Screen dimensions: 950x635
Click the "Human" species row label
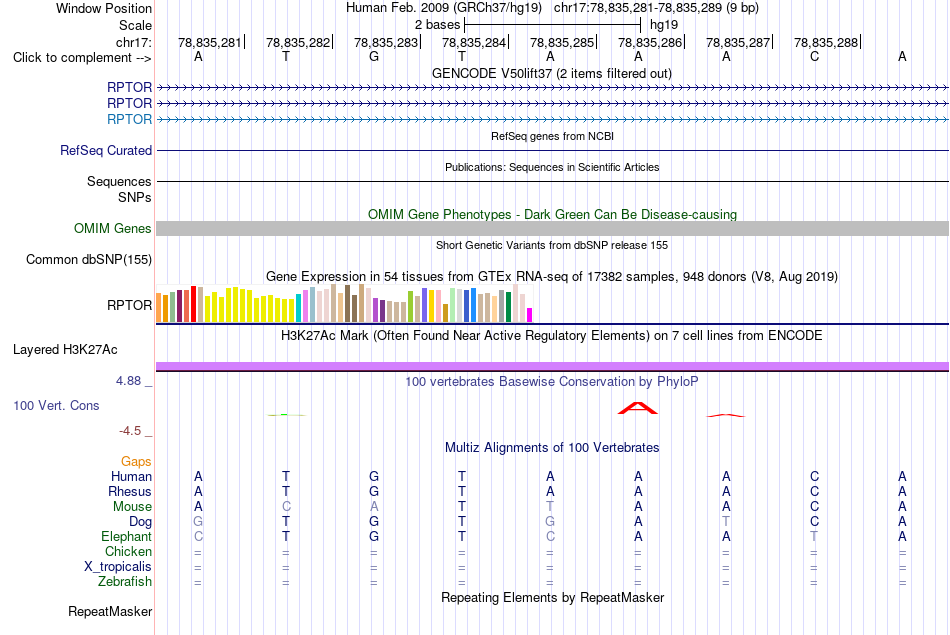(131, 477)
